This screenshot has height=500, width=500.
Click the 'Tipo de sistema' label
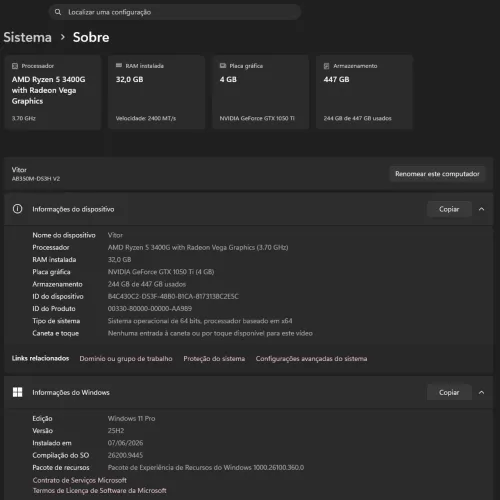(56, 321)
